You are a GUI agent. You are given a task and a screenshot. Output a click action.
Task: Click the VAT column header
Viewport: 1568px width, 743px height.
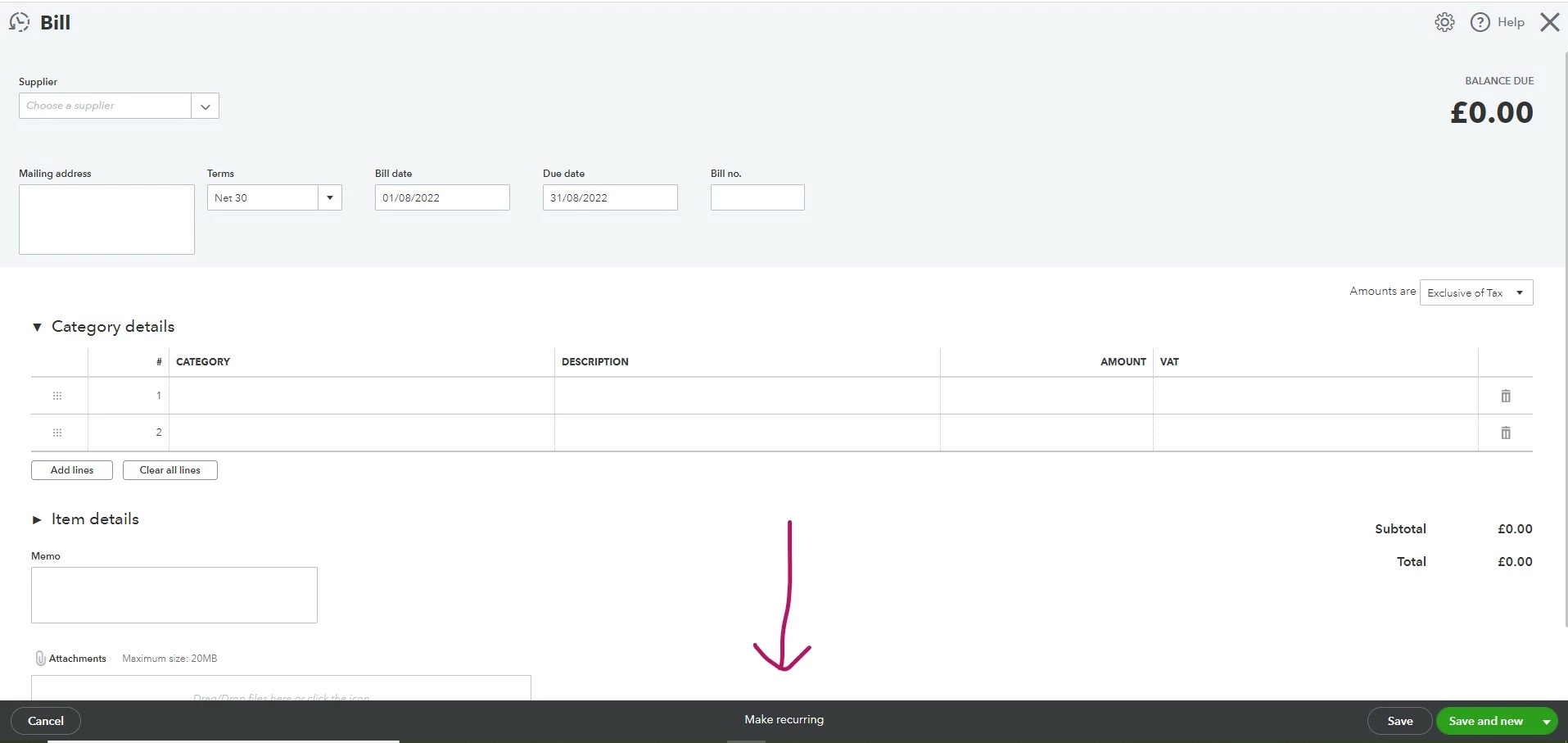pyautogui.click(x=1169, y=361)
